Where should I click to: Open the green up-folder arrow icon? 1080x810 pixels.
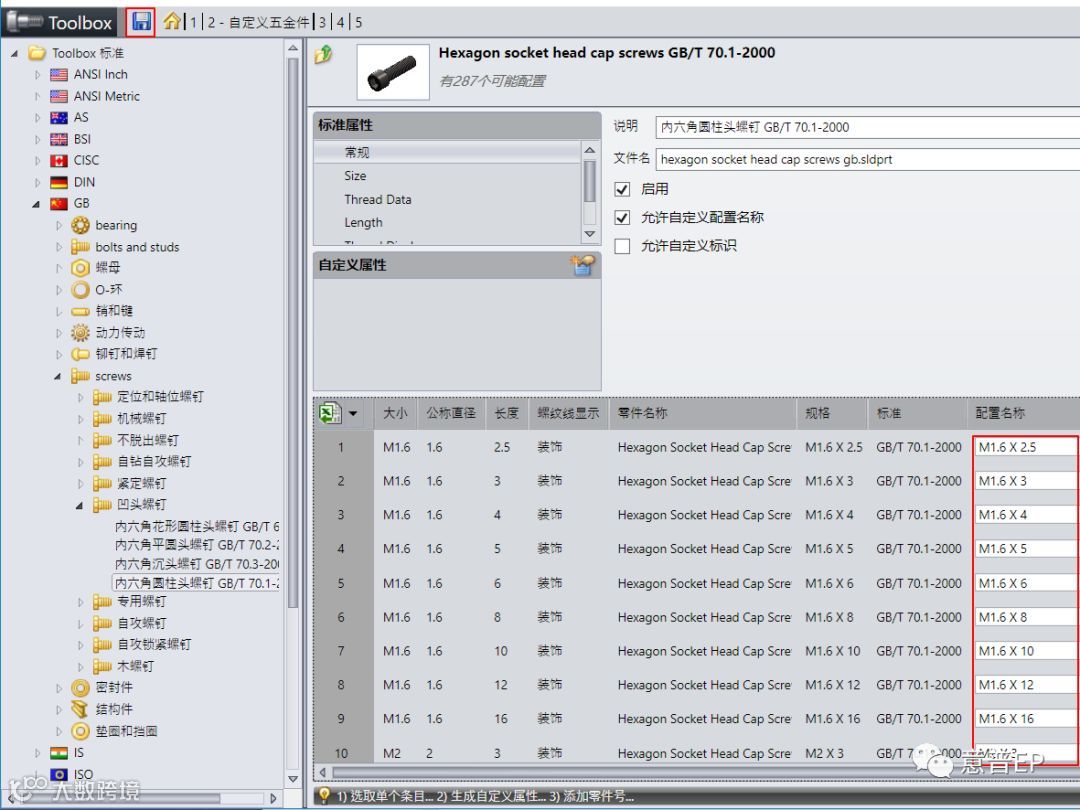(x=324, y=54)
